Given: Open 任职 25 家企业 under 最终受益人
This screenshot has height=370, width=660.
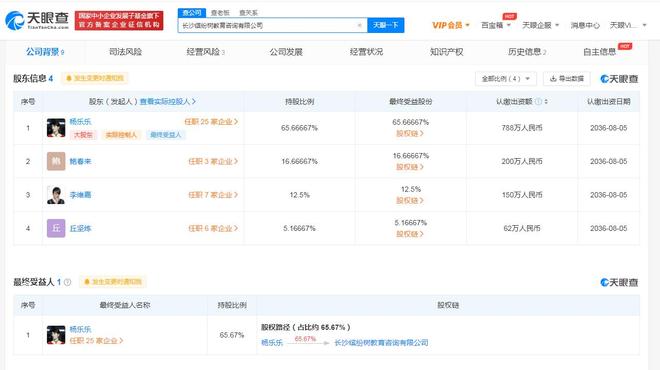Looking at the screenshot, I should [x=96, y=341].
